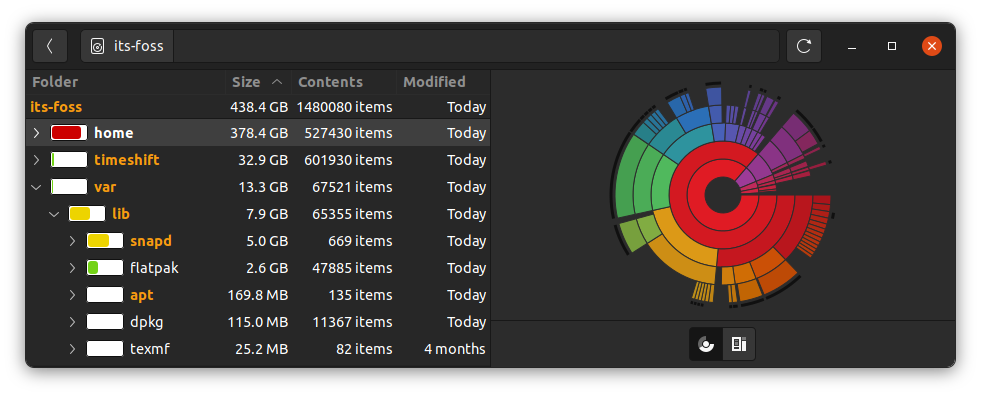Screen dimensions: 981x396
Task: Sort by the Contents column header
Action: click(344, 82)
